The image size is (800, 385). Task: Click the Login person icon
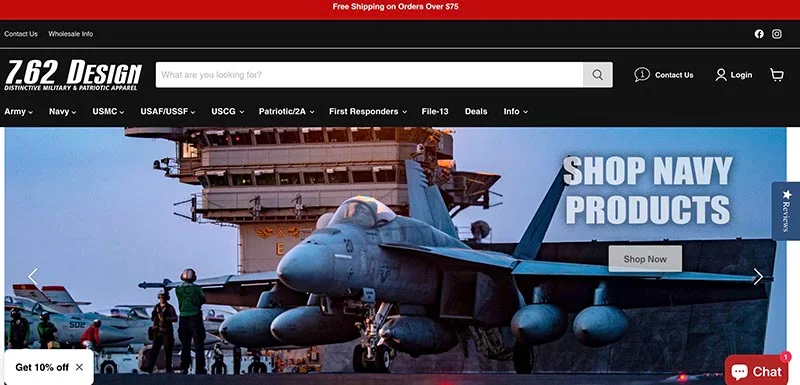pos(720,75)
